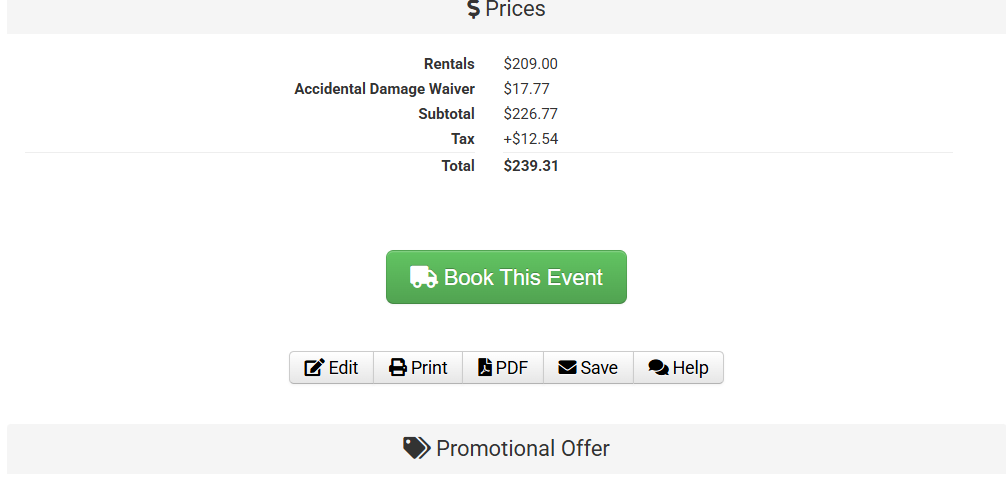Click the +$12.54 tax amount
The height and width of the screenshot is (492, 1006).
(530, 139)
